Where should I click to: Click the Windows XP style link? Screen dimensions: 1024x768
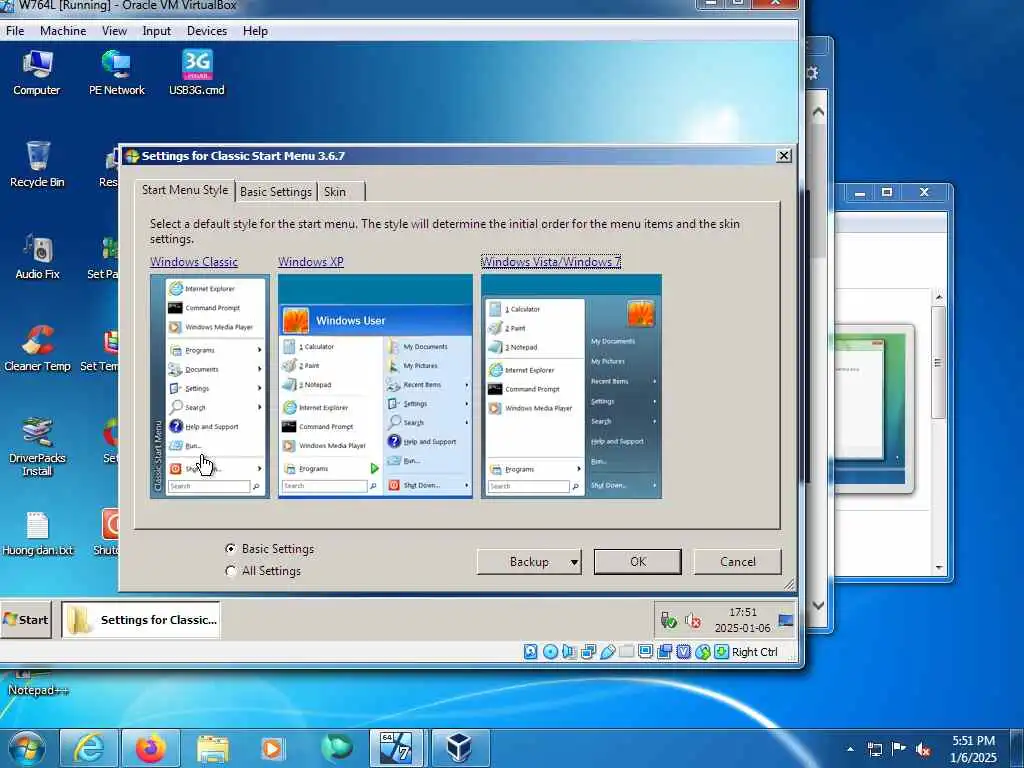coord(311,262)
